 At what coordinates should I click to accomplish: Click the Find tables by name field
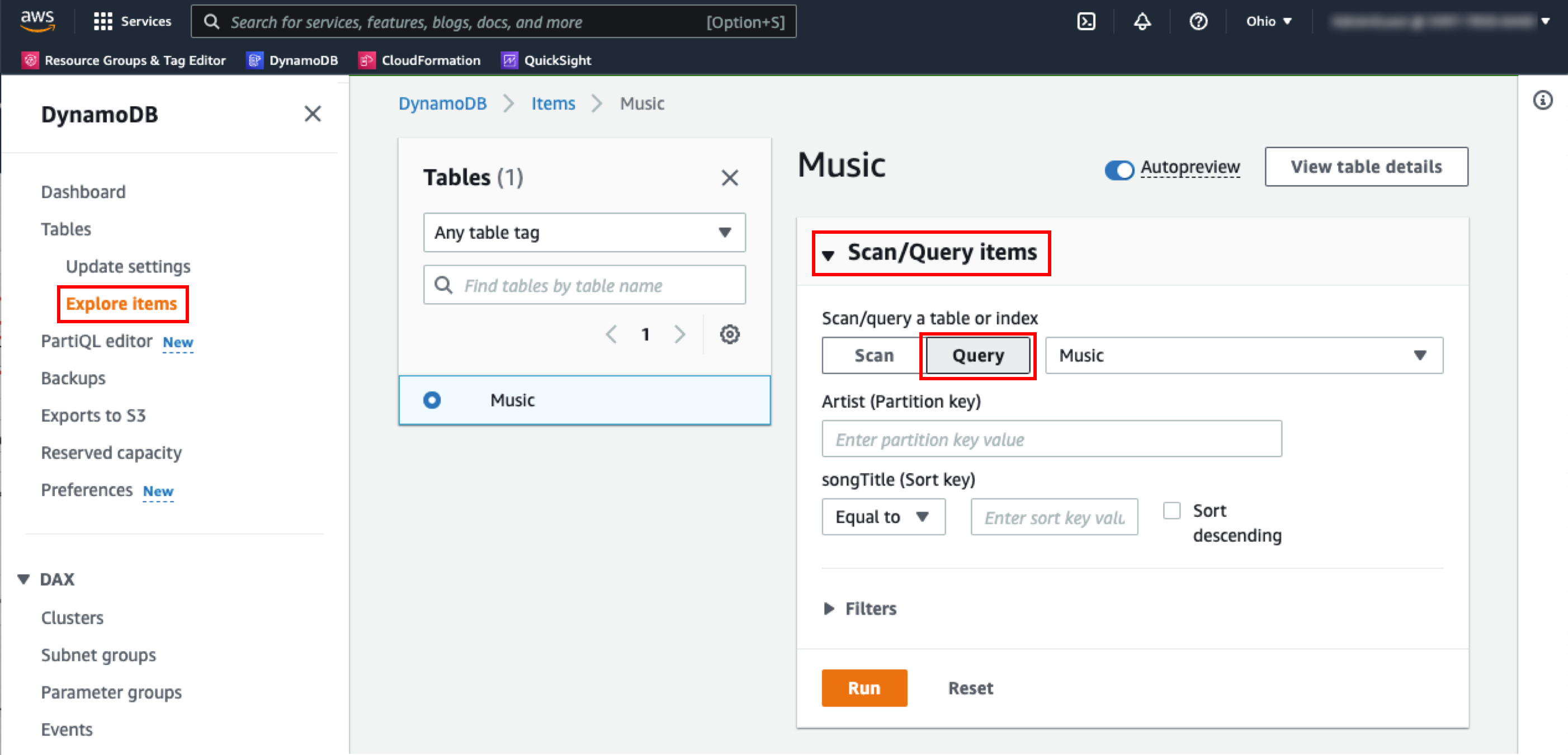click(x=584, y=285)
